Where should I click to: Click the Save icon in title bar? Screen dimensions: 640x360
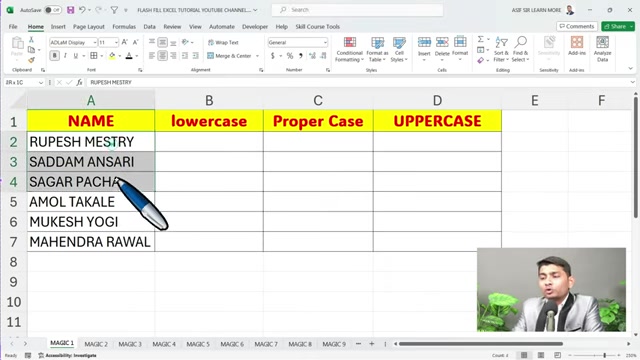point(71,10)
